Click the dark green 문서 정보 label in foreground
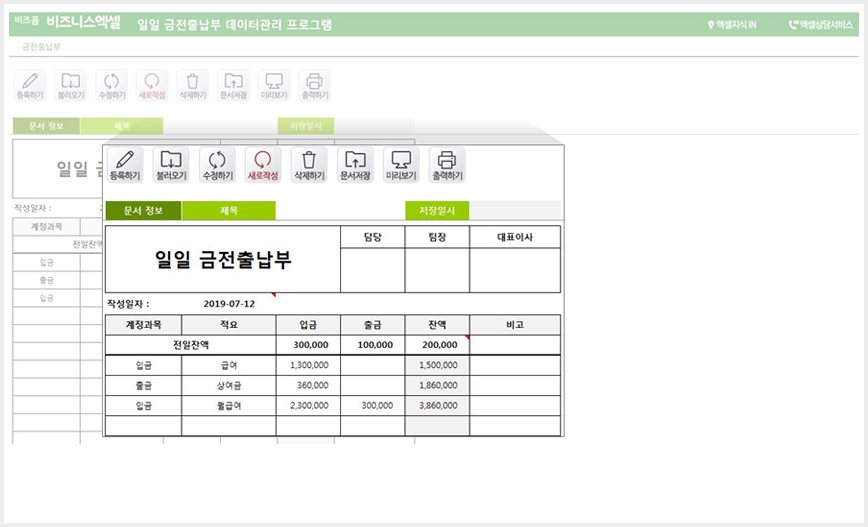868x527 pixels. click(143, 210)
